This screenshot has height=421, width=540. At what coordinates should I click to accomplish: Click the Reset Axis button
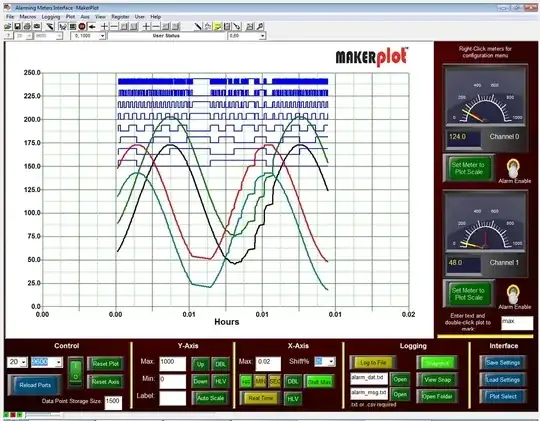[106, 382]
